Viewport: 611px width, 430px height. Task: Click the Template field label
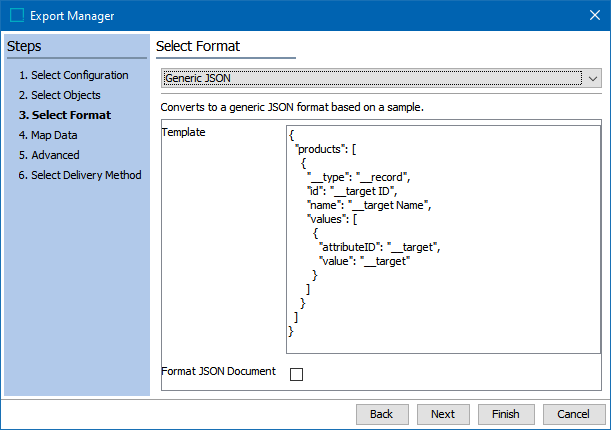(183, 132)
